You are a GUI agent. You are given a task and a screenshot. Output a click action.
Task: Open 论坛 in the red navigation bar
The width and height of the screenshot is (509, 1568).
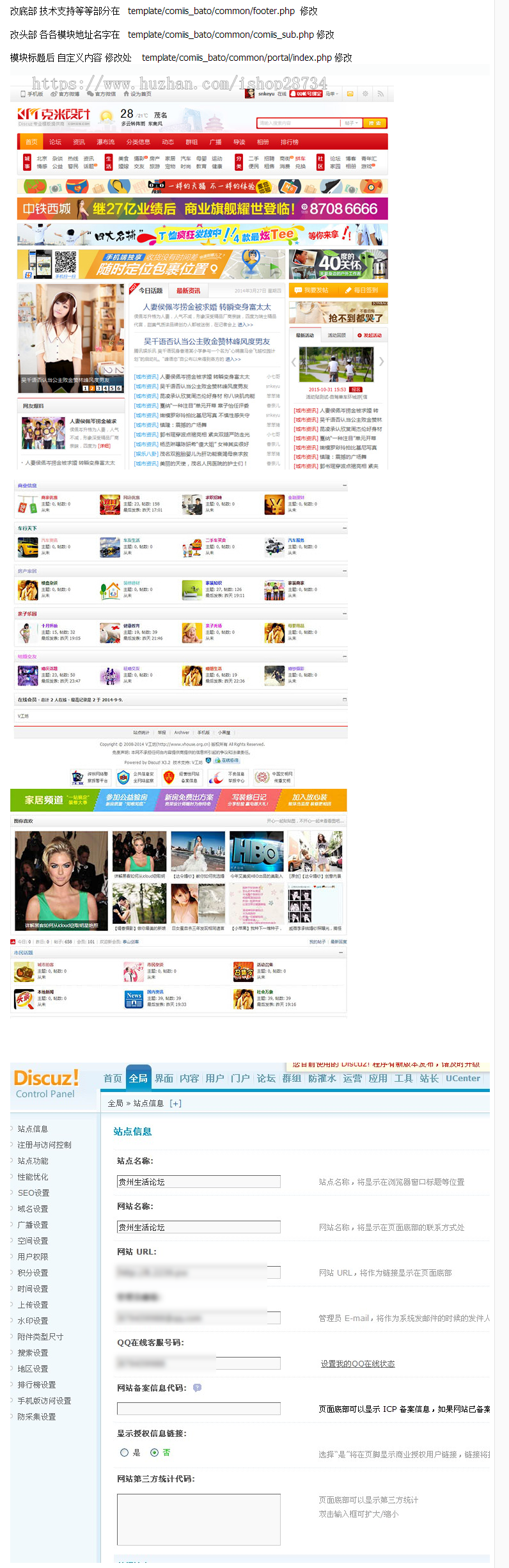(56, 142)
